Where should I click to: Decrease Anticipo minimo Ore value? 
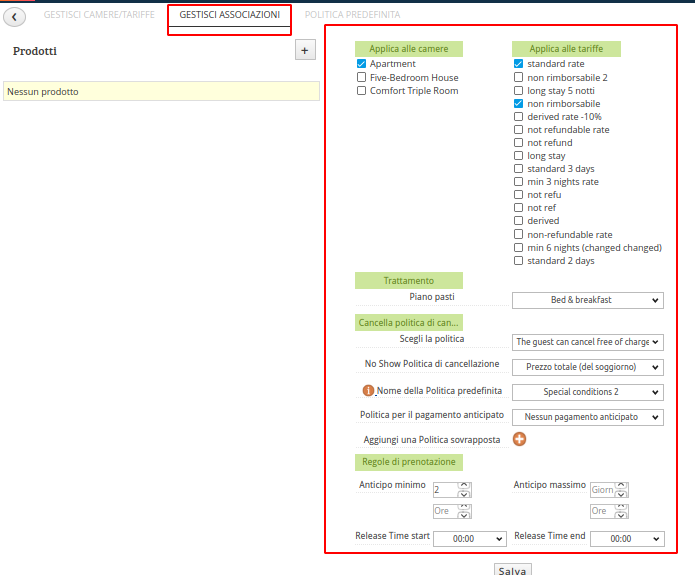pos(464,515)
